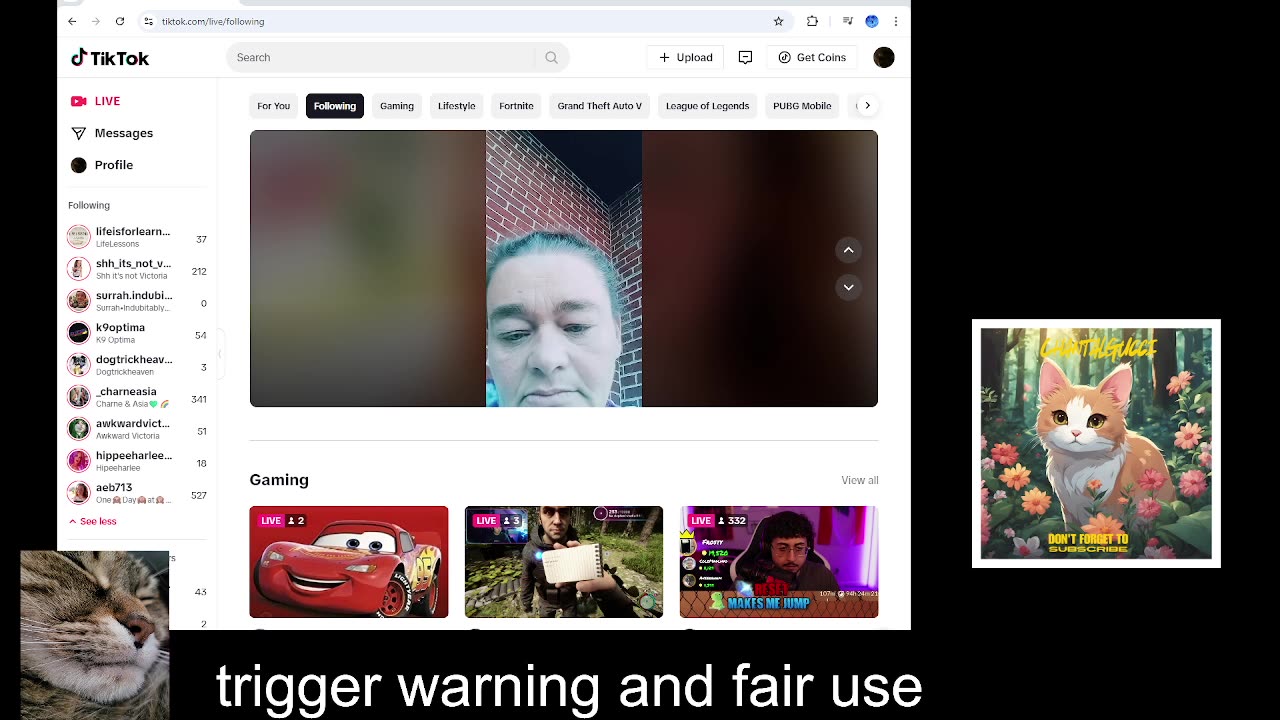
Task: Click Get Coins button
Action: pyautogui.click(x=812, y=58)
